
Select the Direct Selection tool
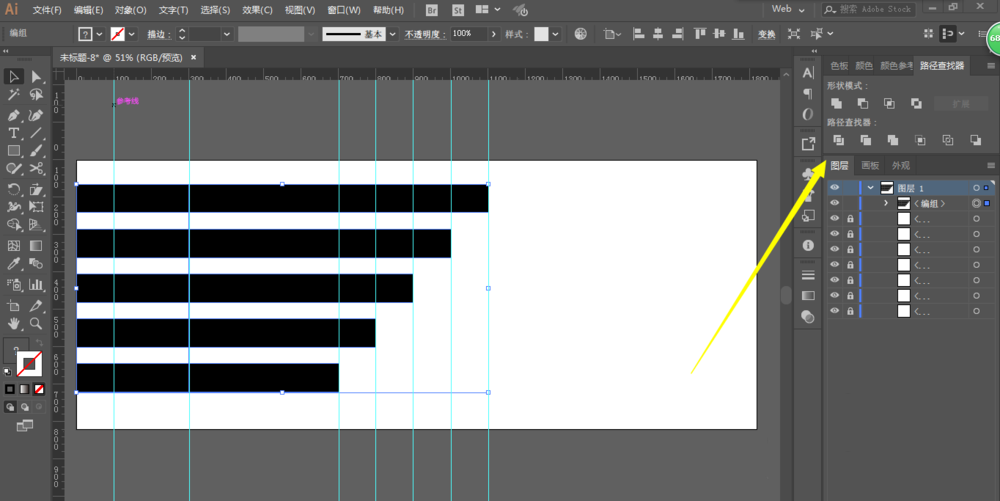[x=36, y=76]
